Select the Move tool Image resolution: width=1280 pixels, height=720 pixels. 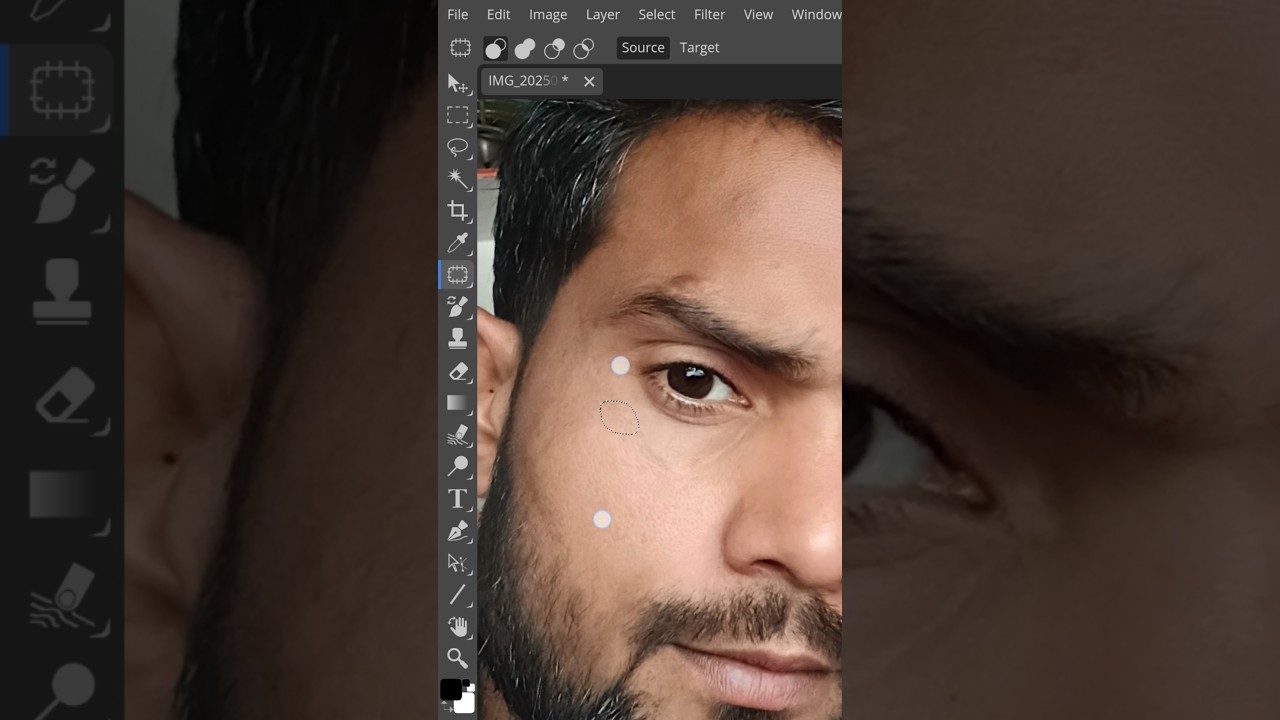pos(458,83)
